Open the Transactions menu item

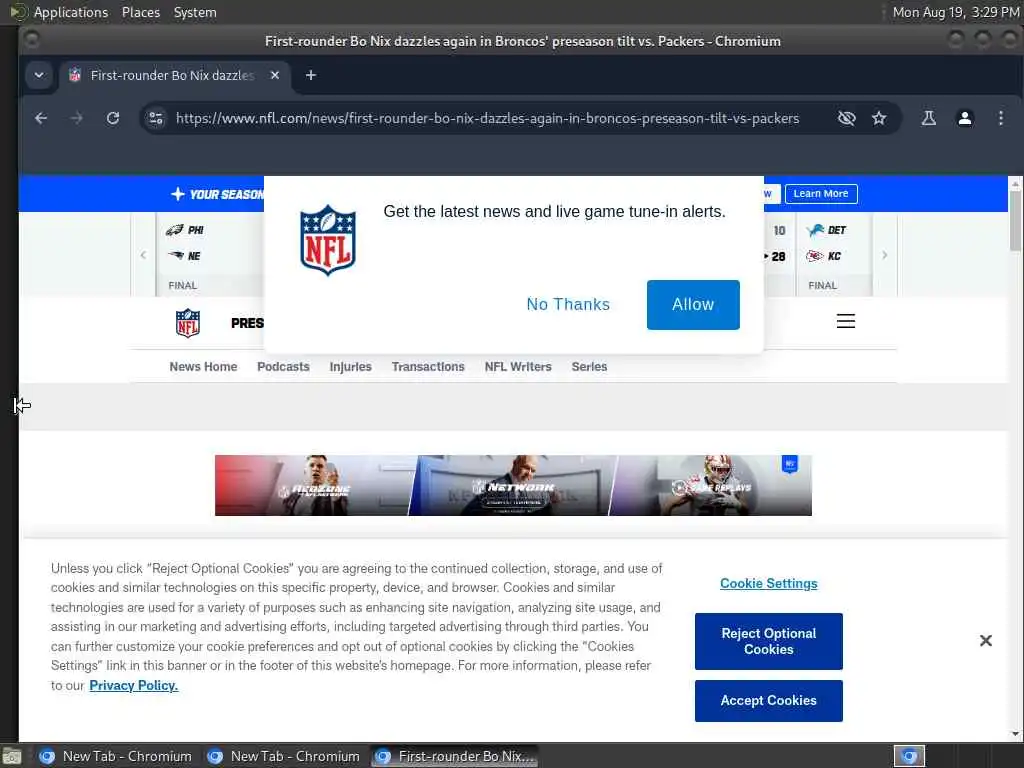pos(428,366)
